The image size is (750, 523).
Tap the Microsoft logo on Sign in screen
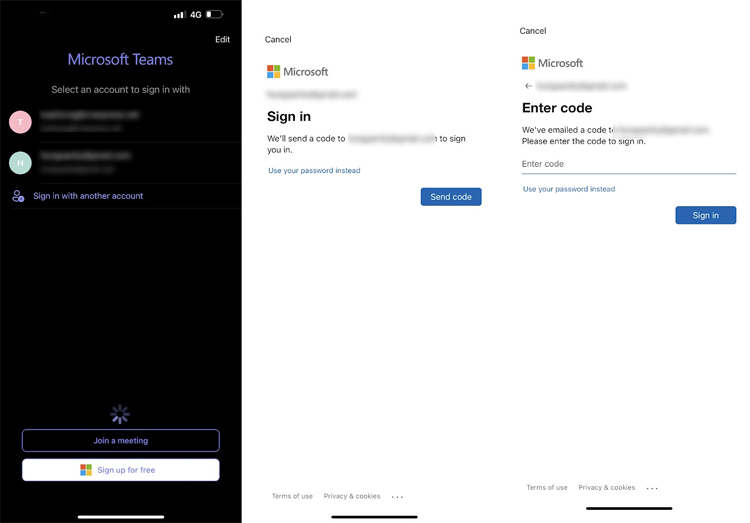tap(297, 72)
